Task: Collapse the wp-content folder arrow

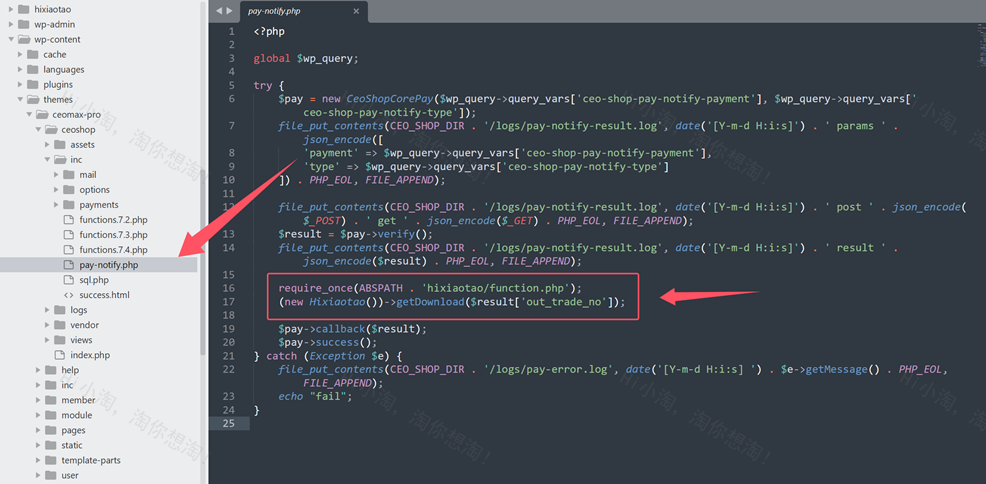Action: (11, 40)
